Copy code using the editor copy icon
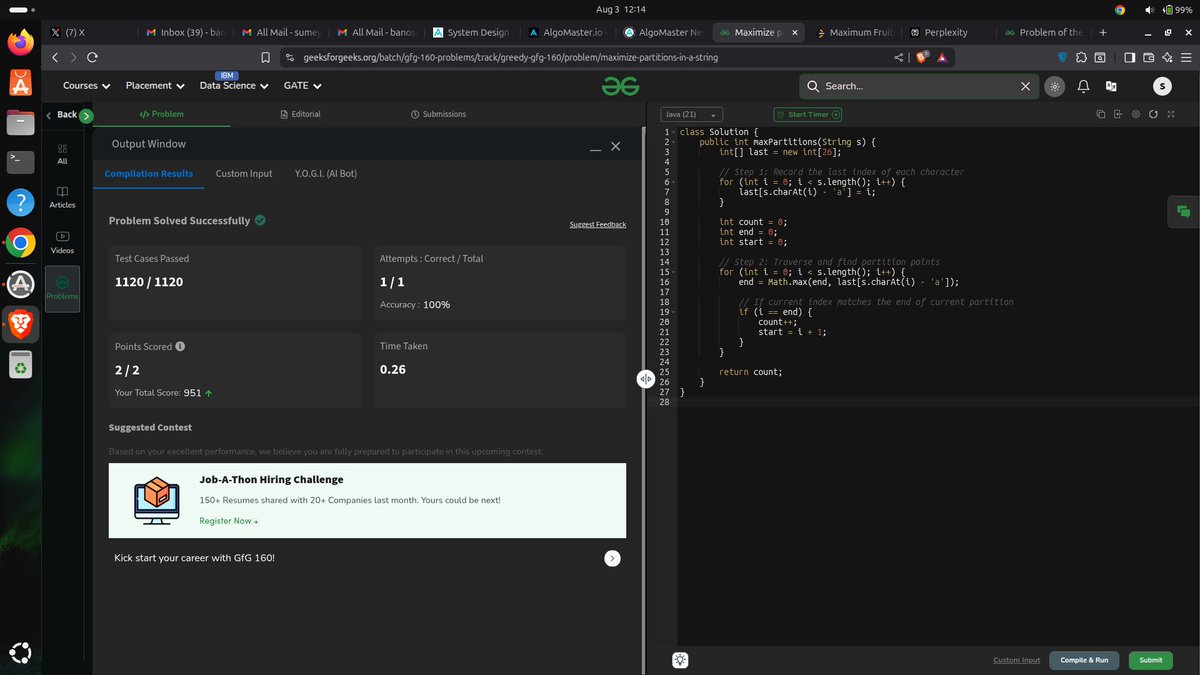This screenshot has height=675, width=1200. (1101, 114)
